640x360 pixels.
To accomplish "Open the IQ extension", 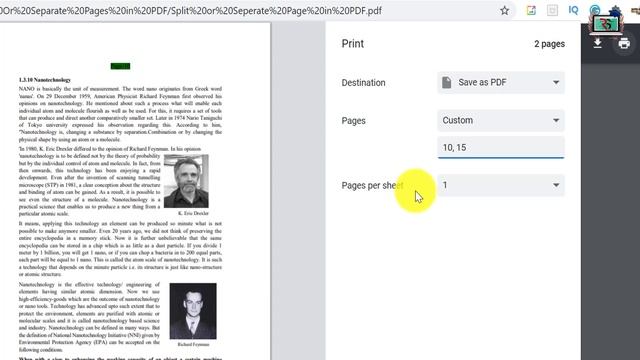I will click(573, 11).
